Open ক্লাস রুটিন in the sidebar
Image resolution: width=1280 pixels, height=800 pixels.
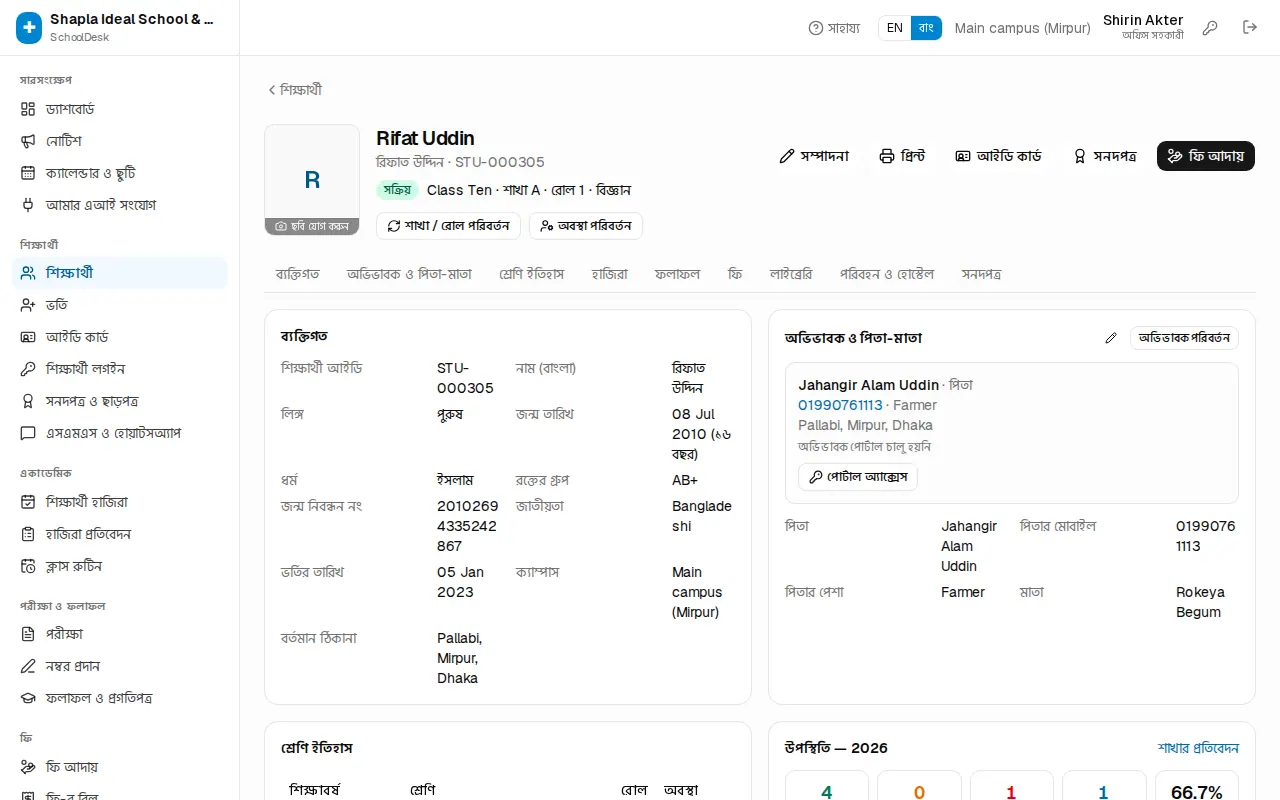pos(120,566)
